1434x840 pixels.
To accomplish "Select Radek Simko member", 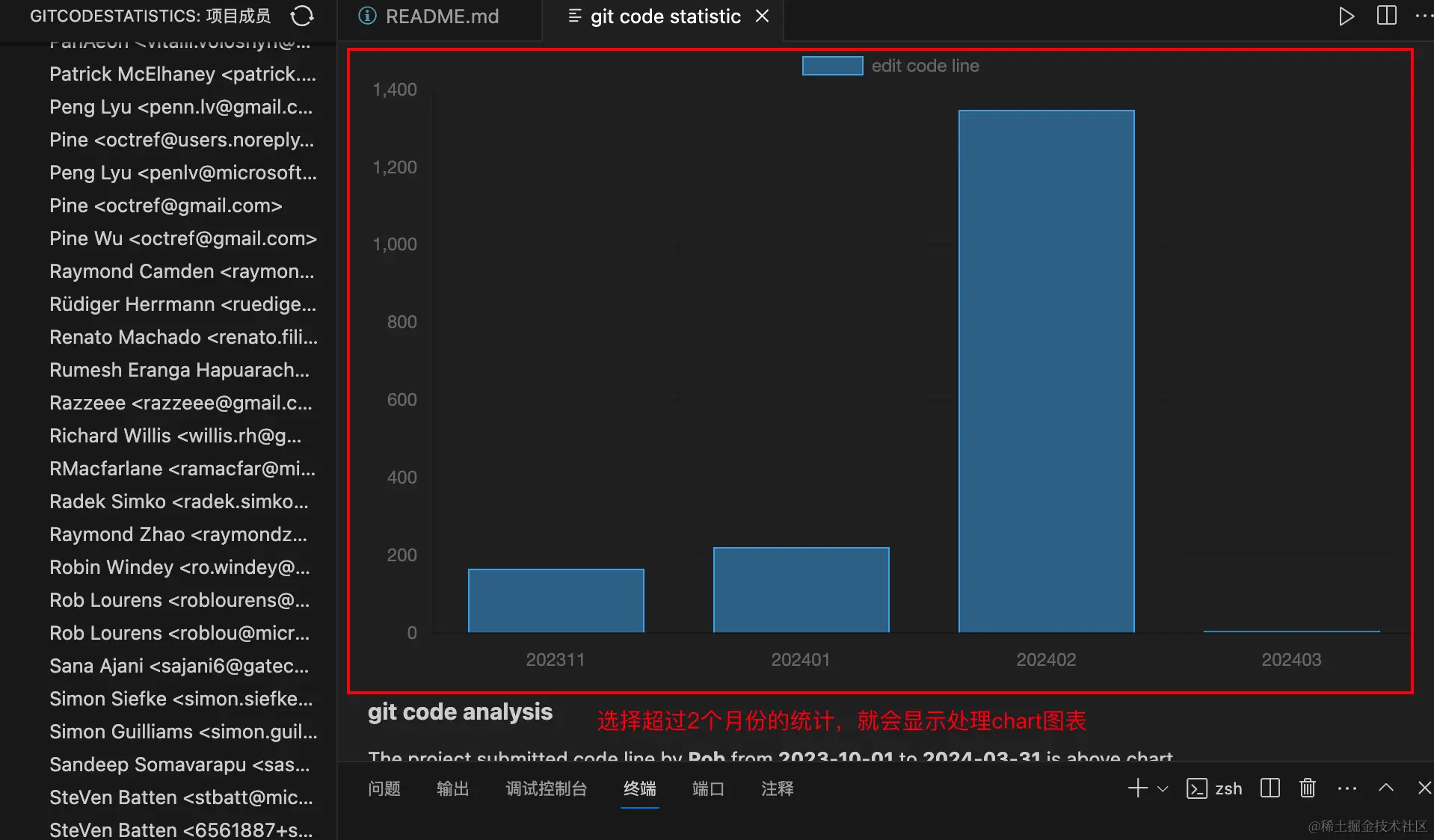I will coord(168,501).
